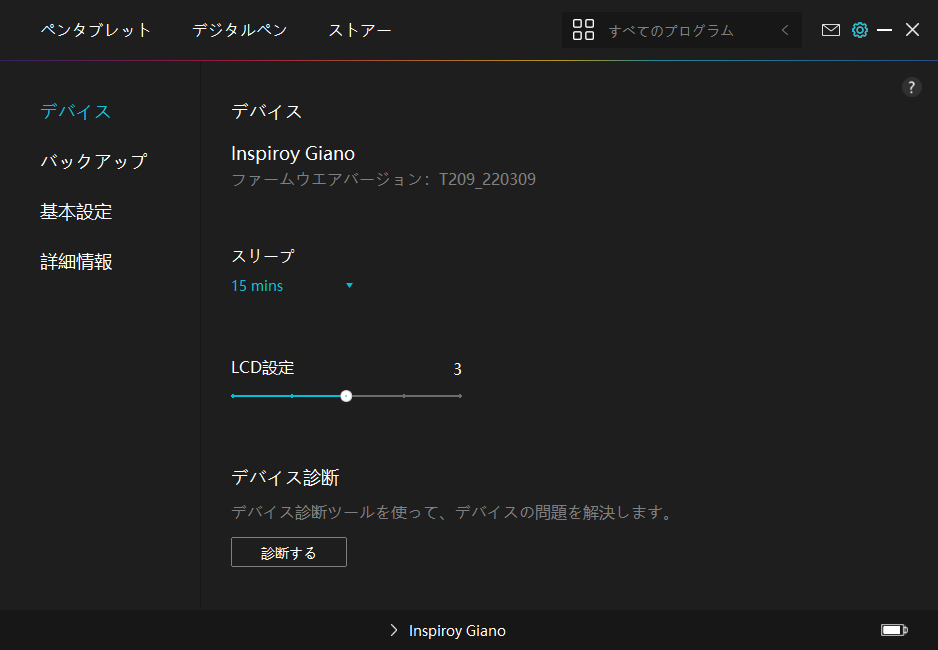Image resolution: width=938 pixels, height=650 pixels.
Task: Switch to the ペンタブレット tab
Action: coord(96,30)
